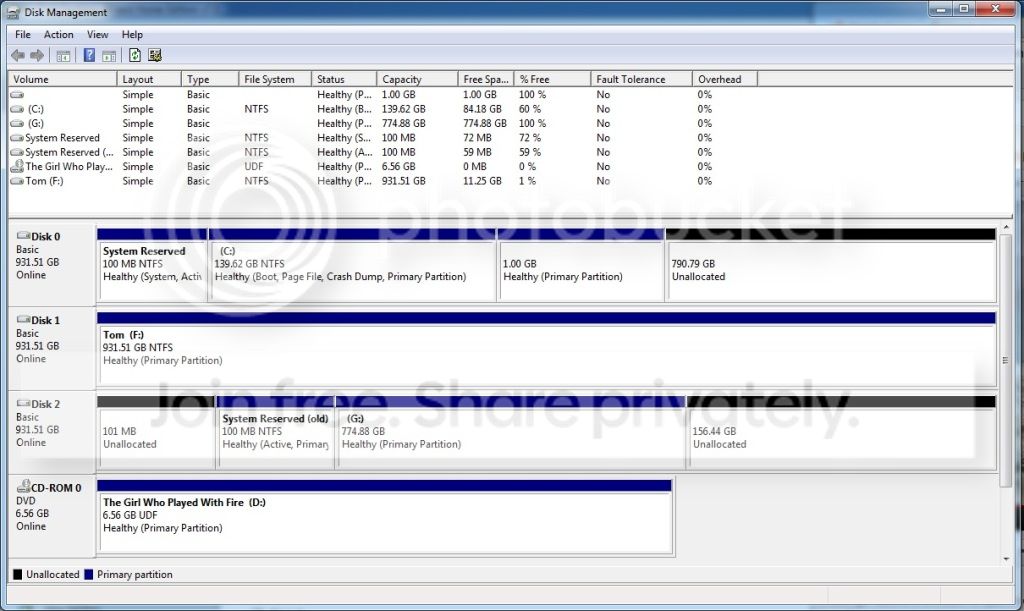Click the scroll down arrow of disk pane
This screenshot has height=611, width=1024.
(1006, 559)
